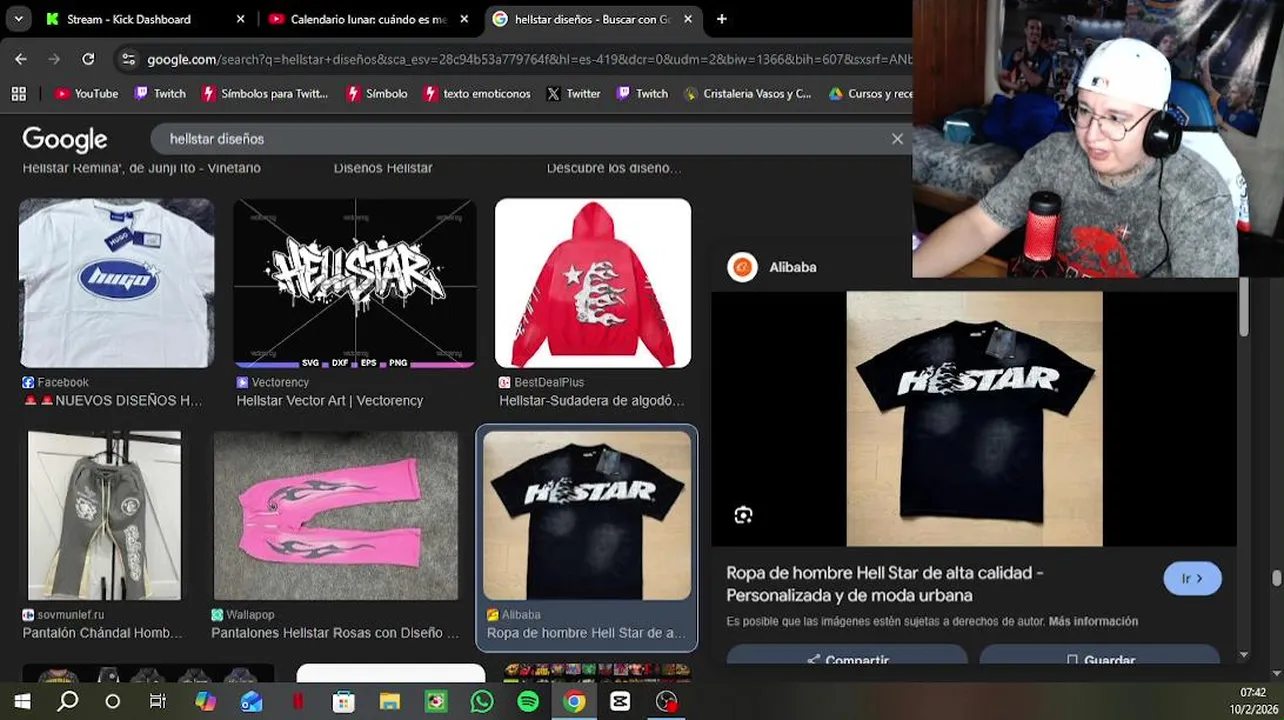Open the blue Hugo t-shirt thumbnail
The height and width of the screenshot is (720, 1284).
(117, 283)
